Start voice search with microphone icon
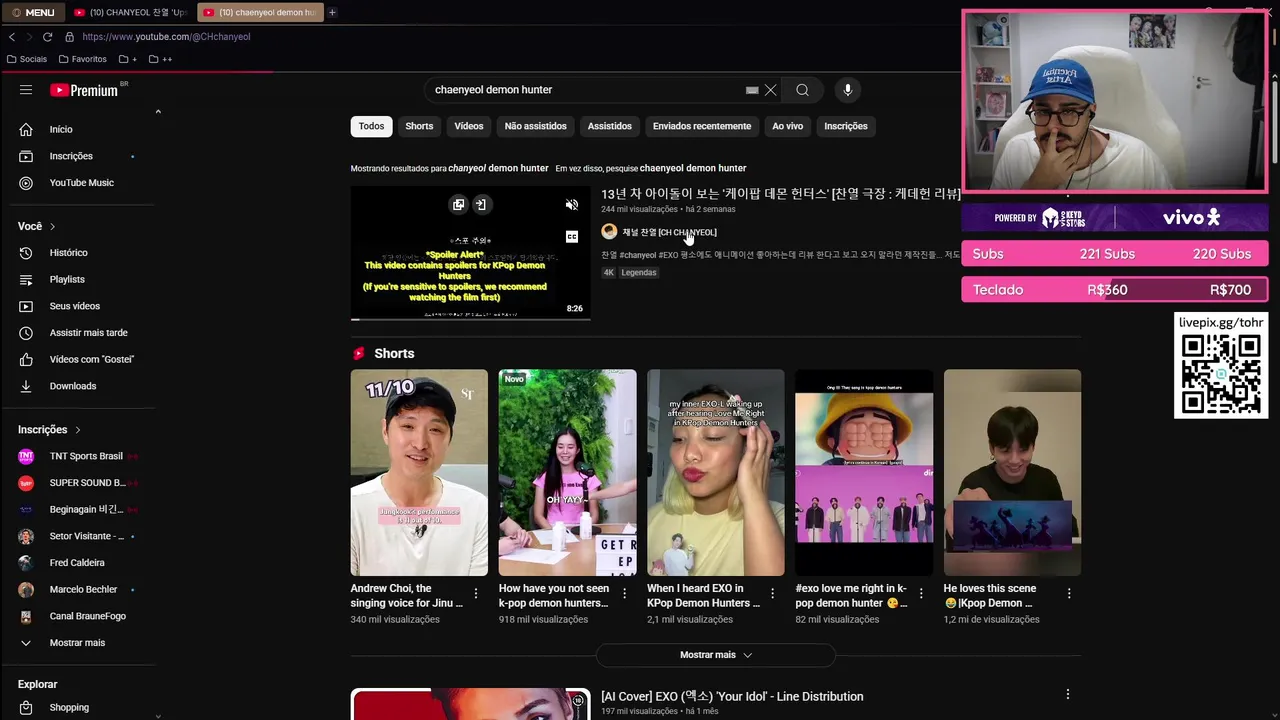This screenshot has width=1280, height=720. coord(847,90)
